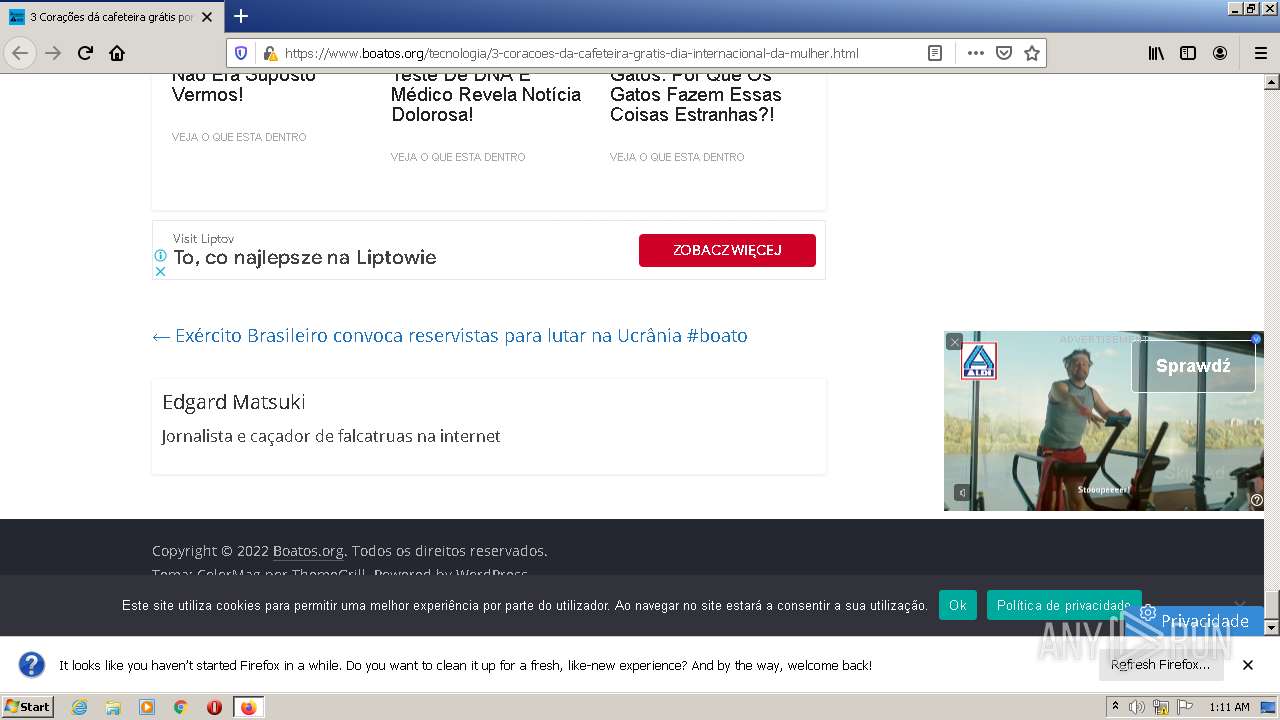Screen dimensions: 1280x720
Task: Toggle reader view icon
Action: pyautogui.click(x=935, y=53)
